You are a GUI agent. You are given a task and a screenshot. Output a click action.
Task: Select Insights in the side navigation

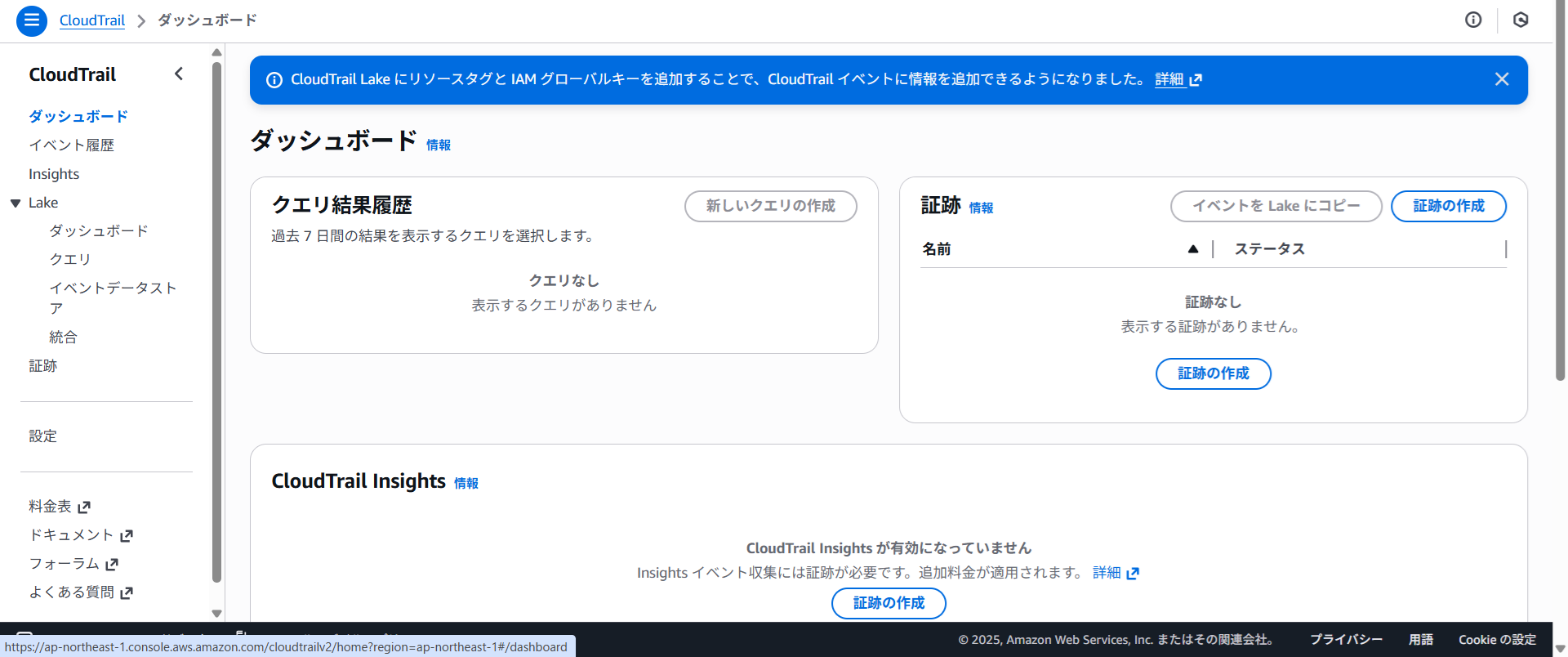[x=54, y=174]
